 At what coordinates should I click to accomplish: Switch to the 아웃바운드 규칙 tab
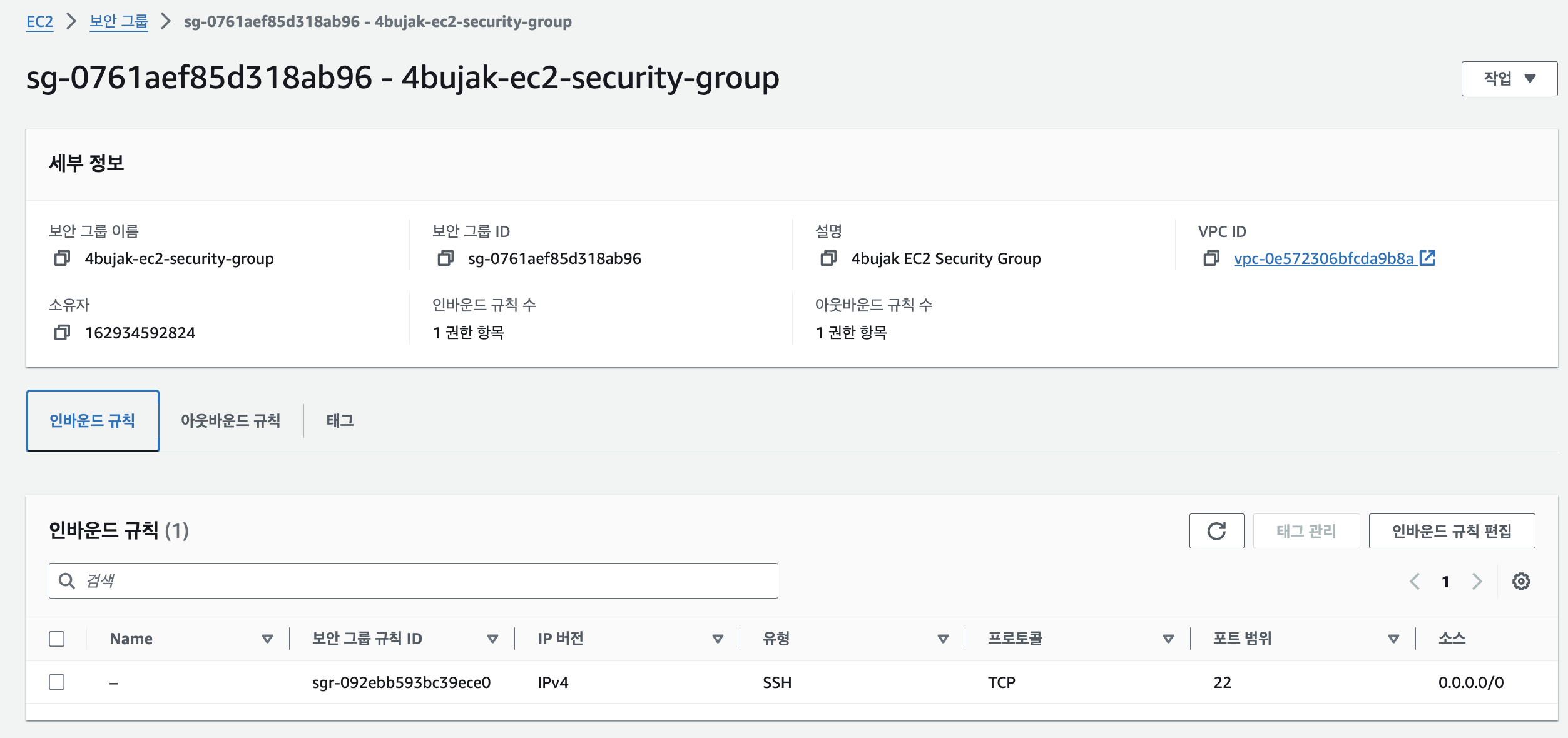[230, 421]
